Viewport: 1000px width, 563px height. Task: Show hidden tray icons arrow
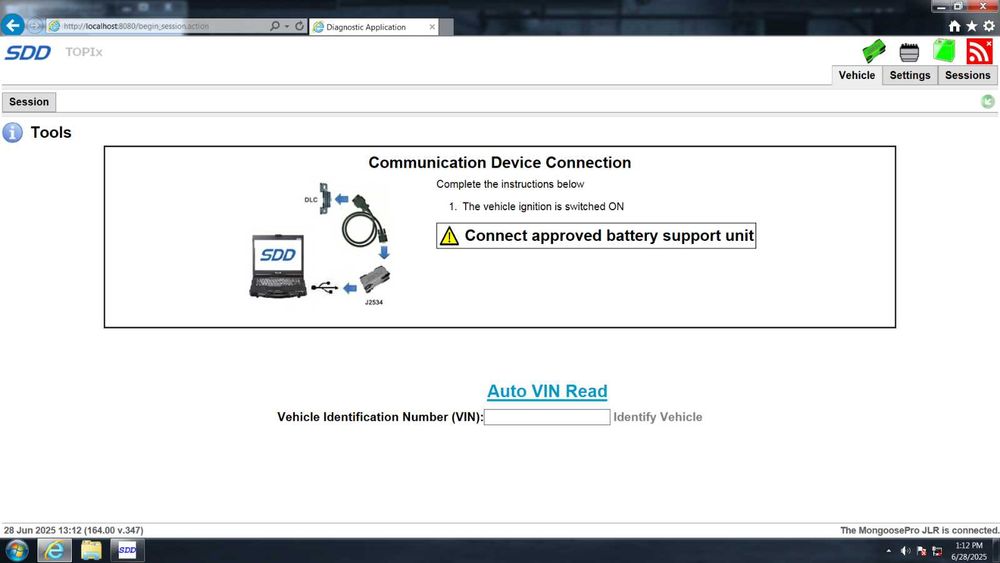click(x=889, y=551)
